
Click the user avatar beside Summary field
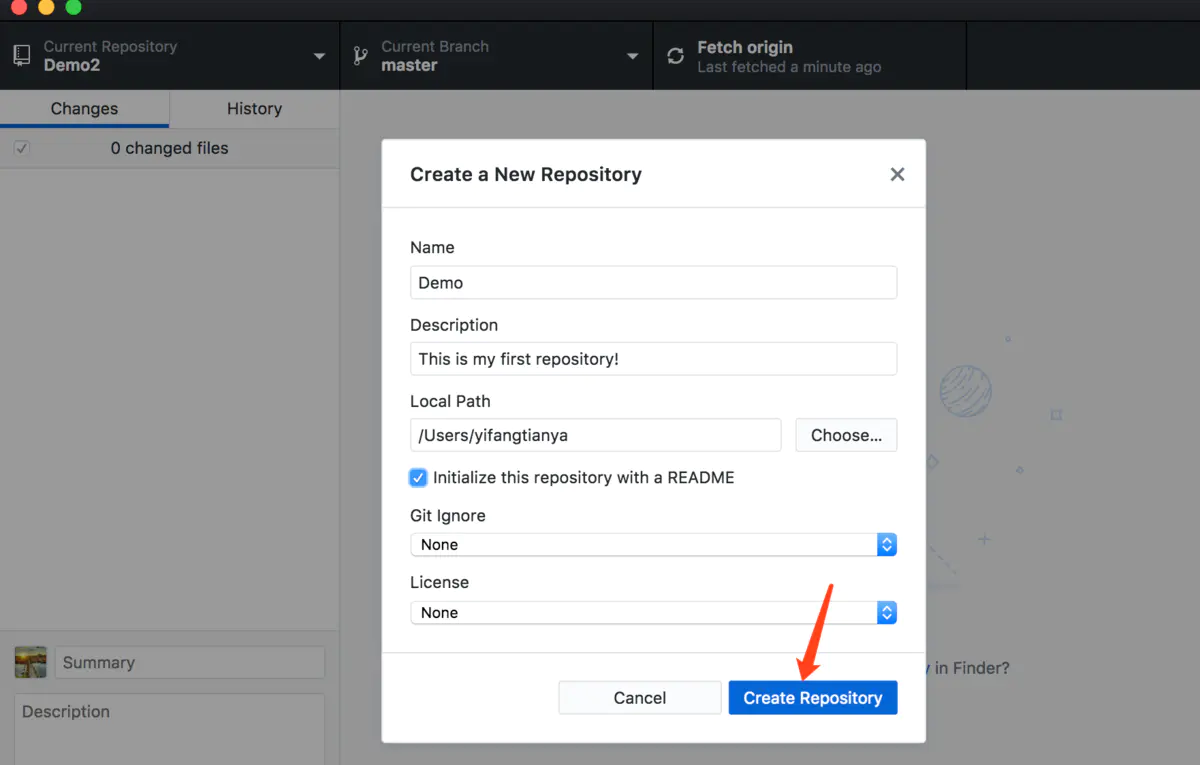pyautogui.click(x=30, y=662)
